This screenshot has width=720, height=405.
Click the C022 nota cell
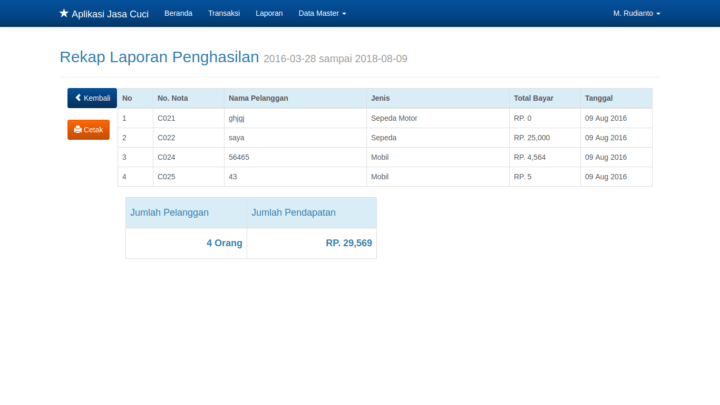click(x=166, y=137)
